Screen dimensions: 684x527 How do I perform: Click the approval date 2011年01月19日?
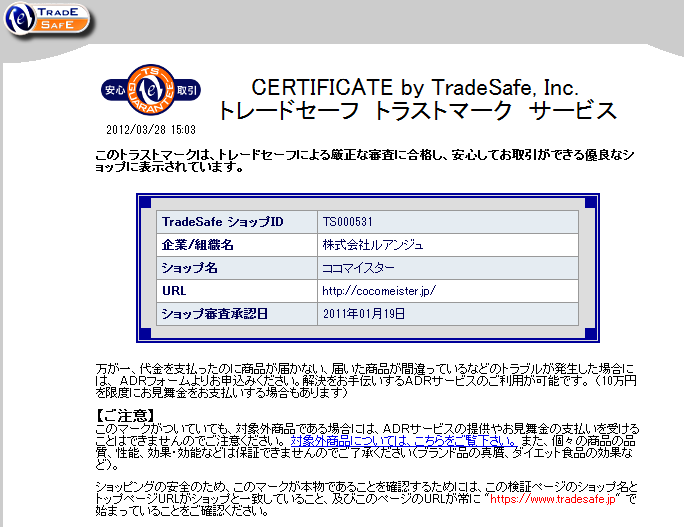pos(364,314)
